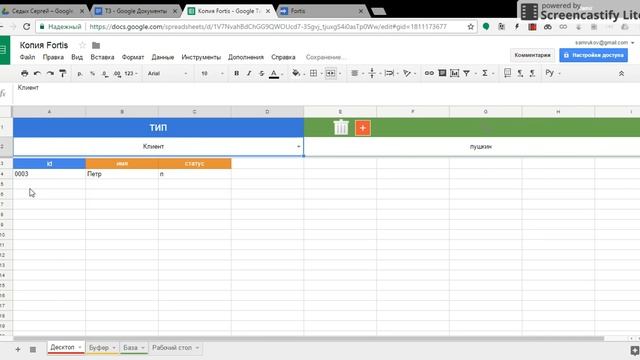Open the Файл menu
The height and width of the screenshot is (360, 640).
click(x=27, y=57)
